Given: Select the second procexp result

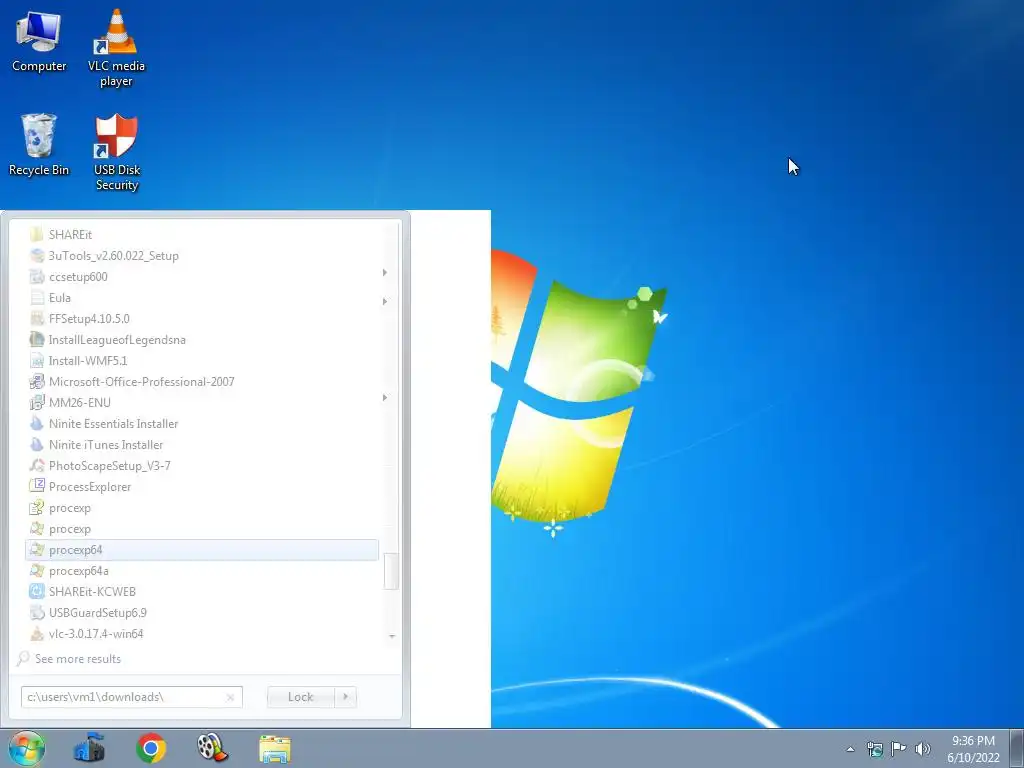Looking at the screenshot, I should (70, 529).
